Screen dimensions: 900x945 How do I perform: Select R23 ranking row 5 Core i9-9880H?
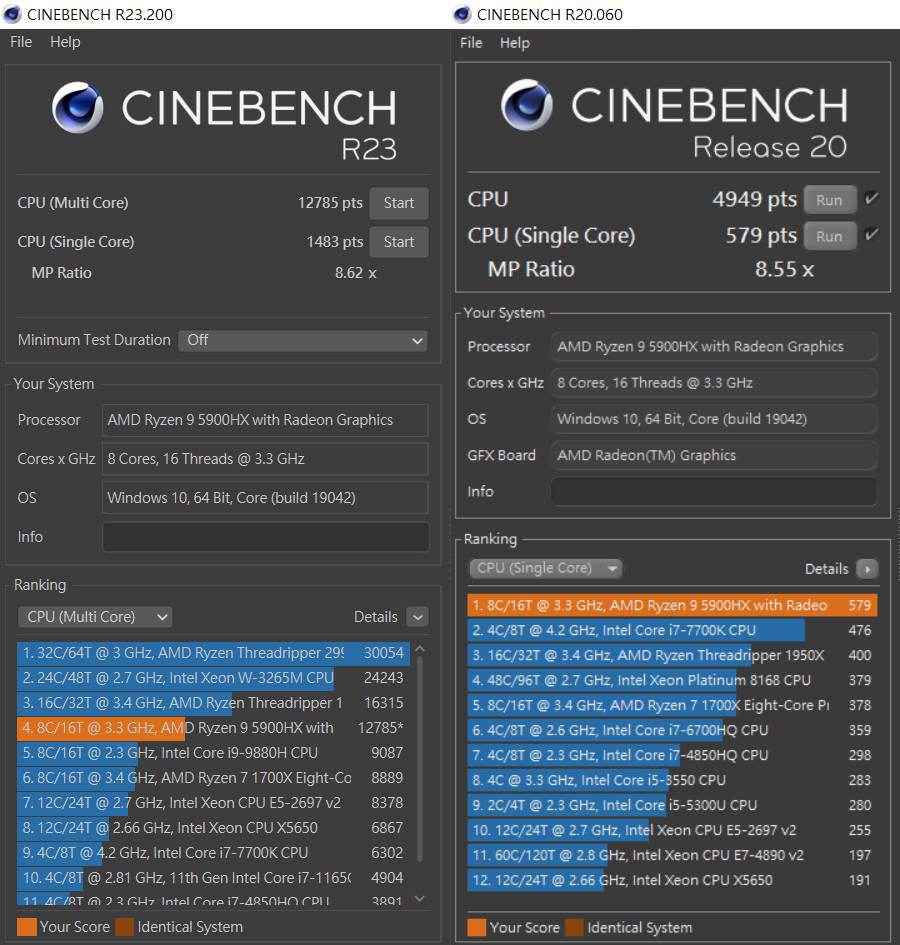[x=213, y=753]
